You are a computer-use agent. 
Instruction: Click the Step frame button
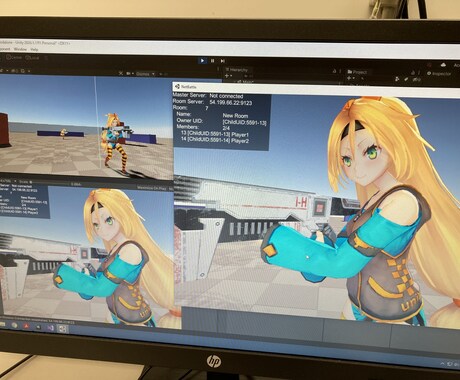(222, 61)
